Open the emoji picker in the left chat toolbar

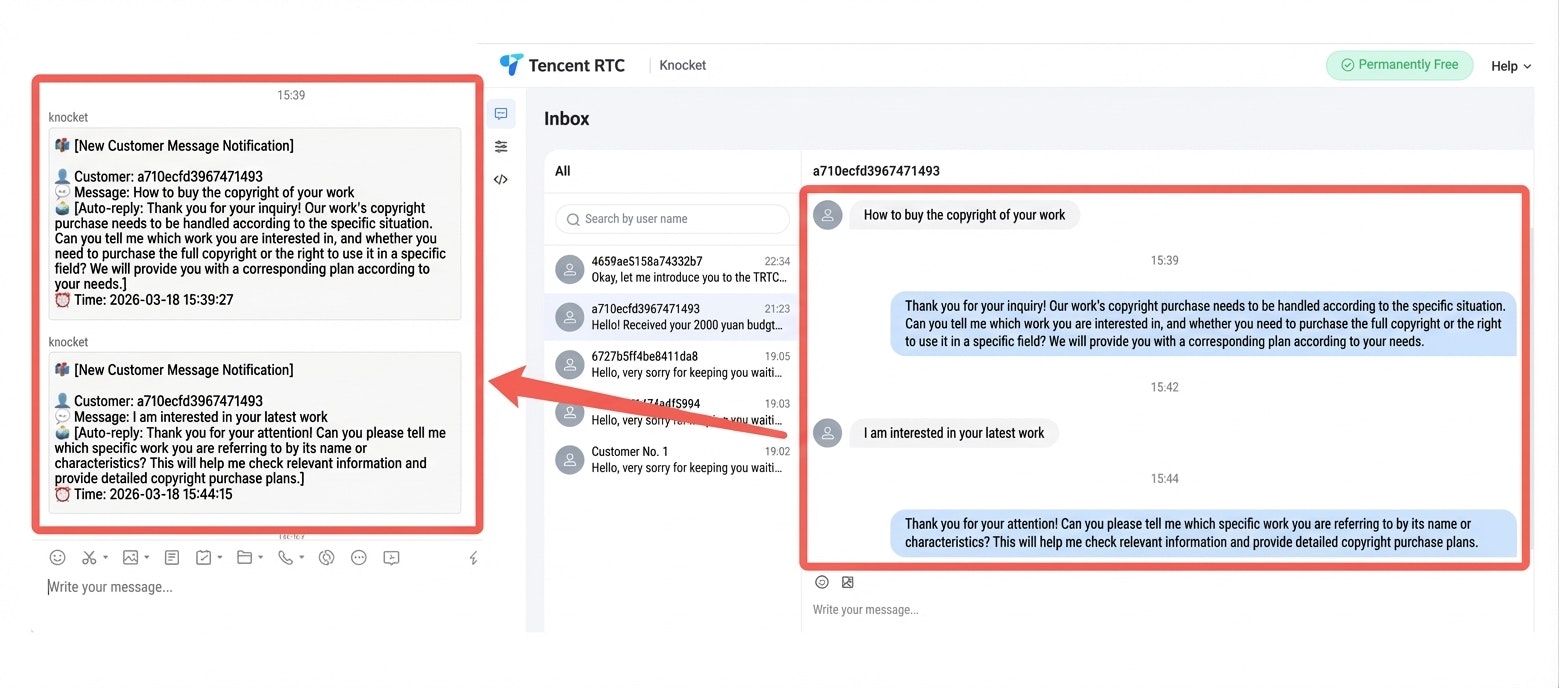click(x=58, y=557)
